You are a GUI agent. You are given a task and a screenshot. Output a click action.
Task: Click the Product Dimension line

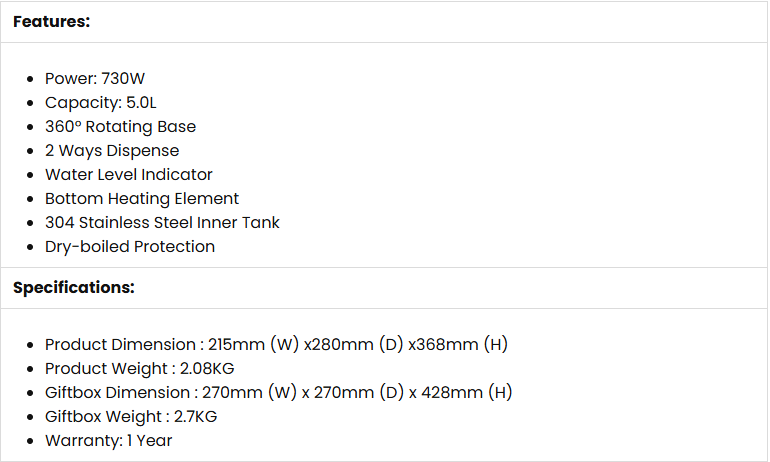(x=276, y=344)
